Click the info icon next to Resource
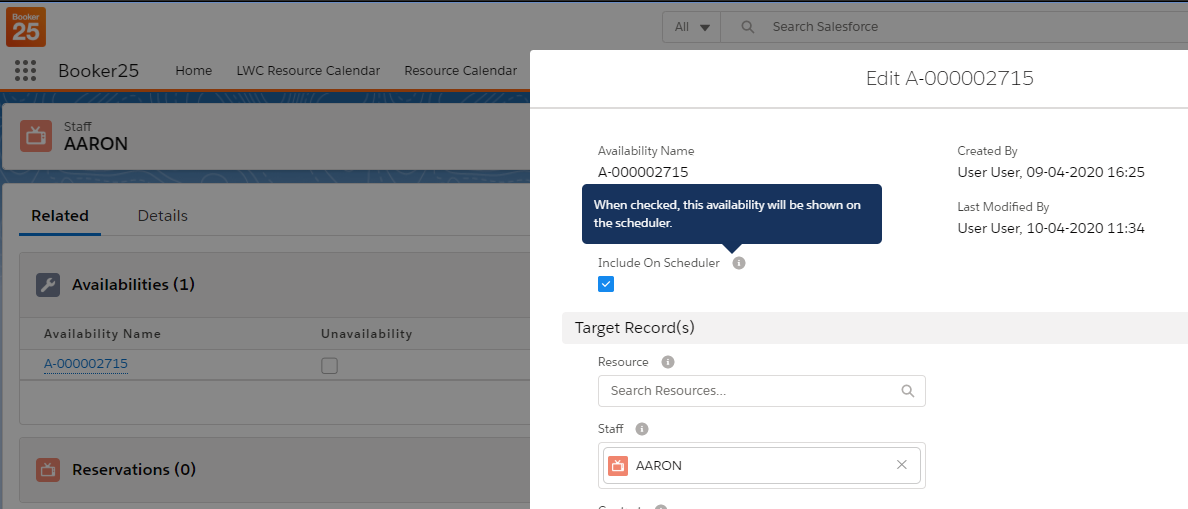The height and width of the screenshot is (509, 1188). pos(668,362)
